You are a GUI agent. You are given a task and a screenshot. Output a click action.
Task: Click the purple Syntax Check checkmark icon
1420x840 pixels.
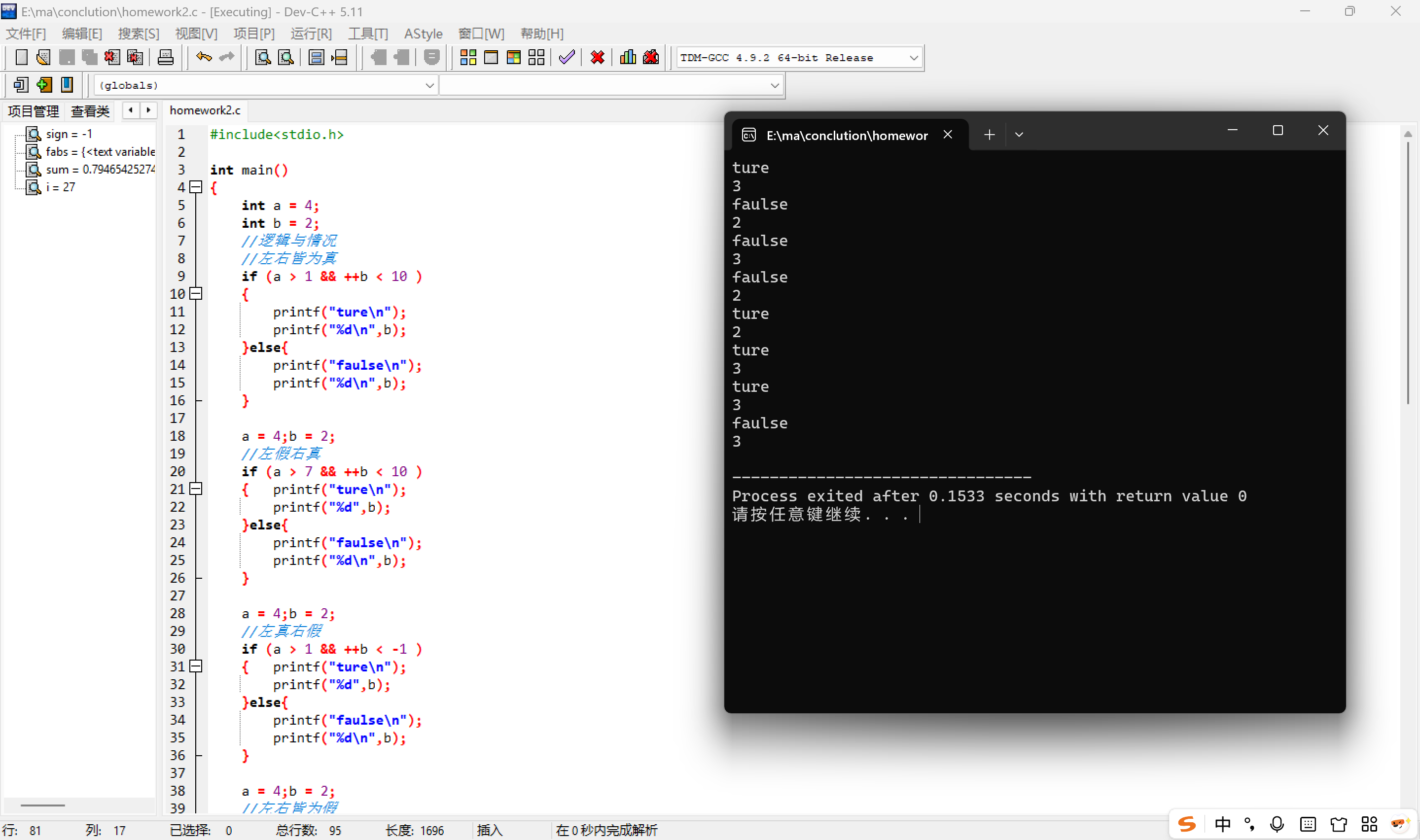pyautogui.click(x=567, y=57)
